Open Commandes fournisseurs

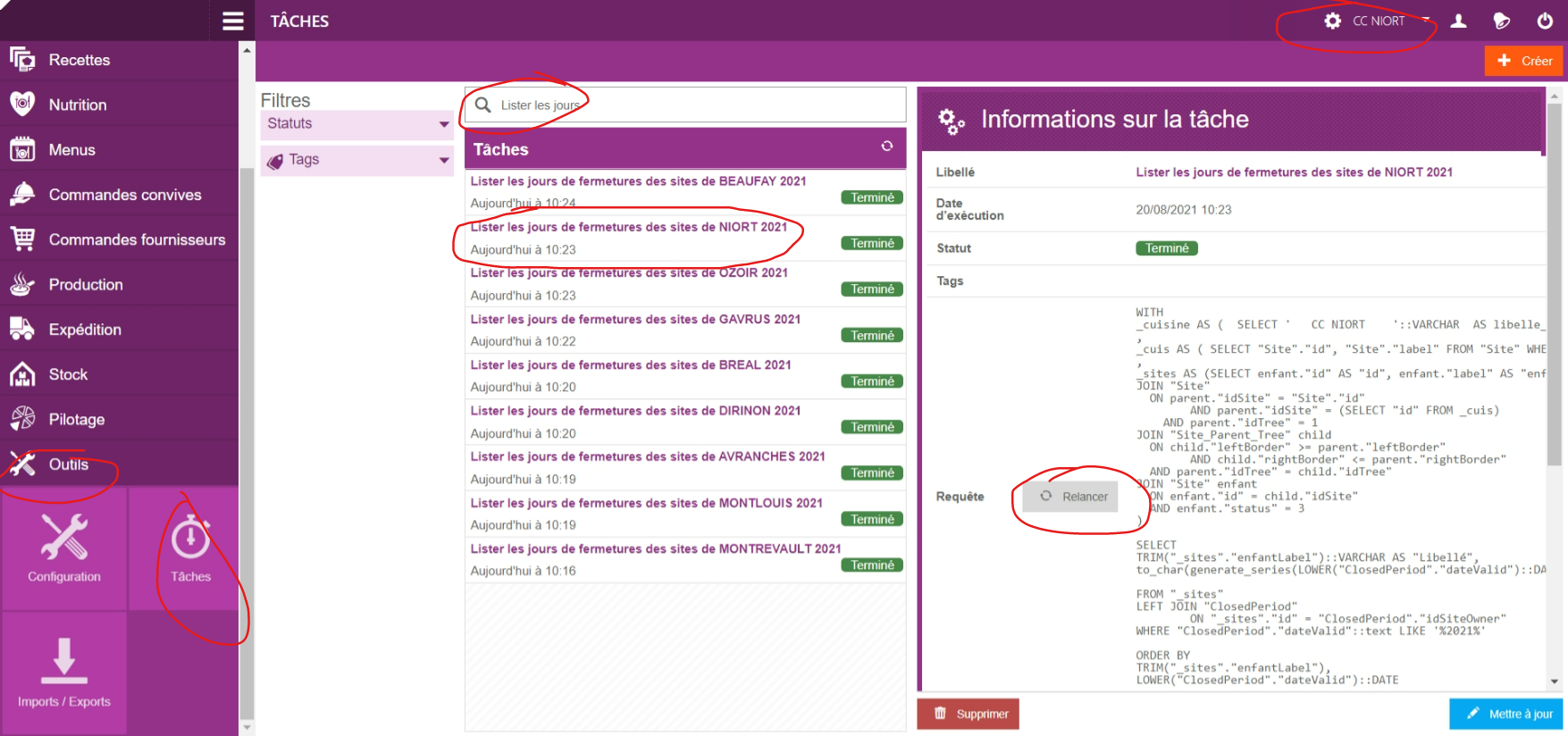click(119, 239)
